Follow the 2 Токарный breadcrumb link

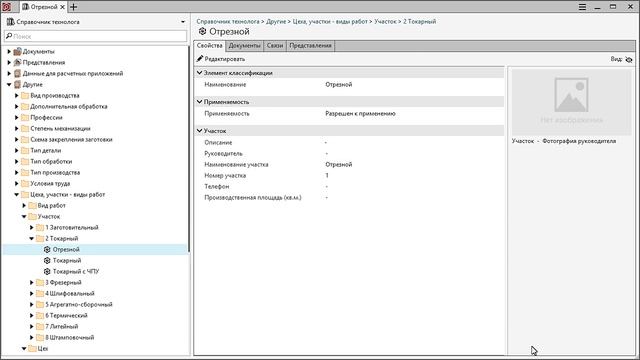pos(420,21)
